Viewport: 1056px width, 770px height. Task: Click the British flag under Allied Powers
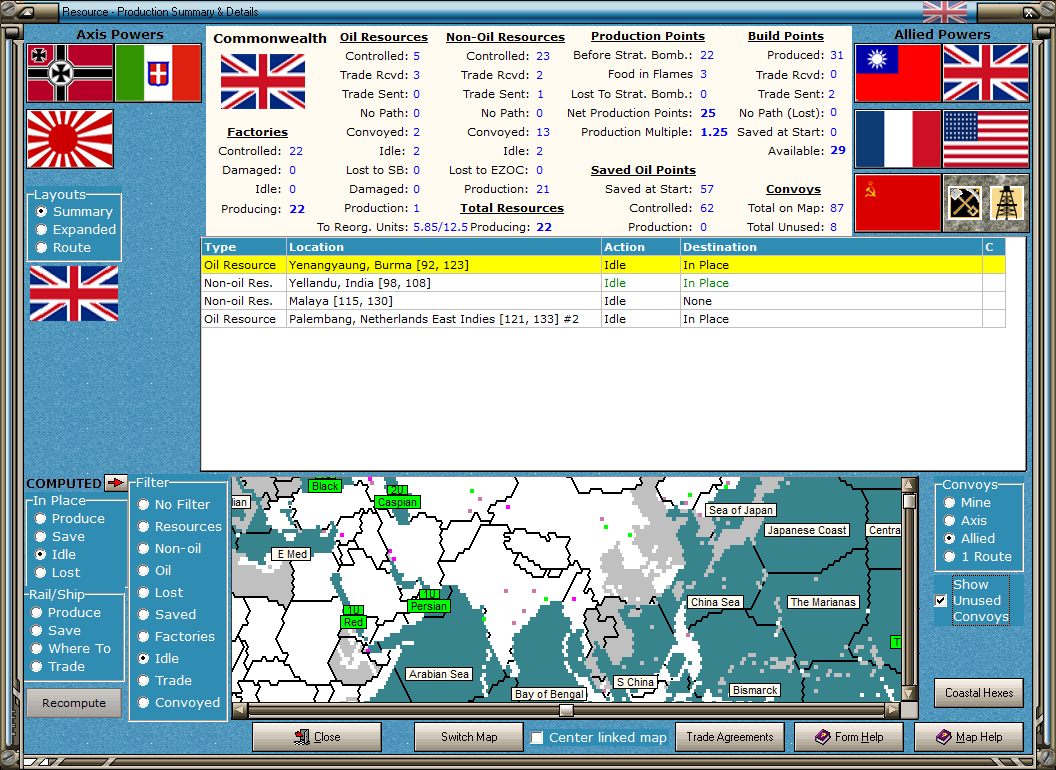(986, 73)
